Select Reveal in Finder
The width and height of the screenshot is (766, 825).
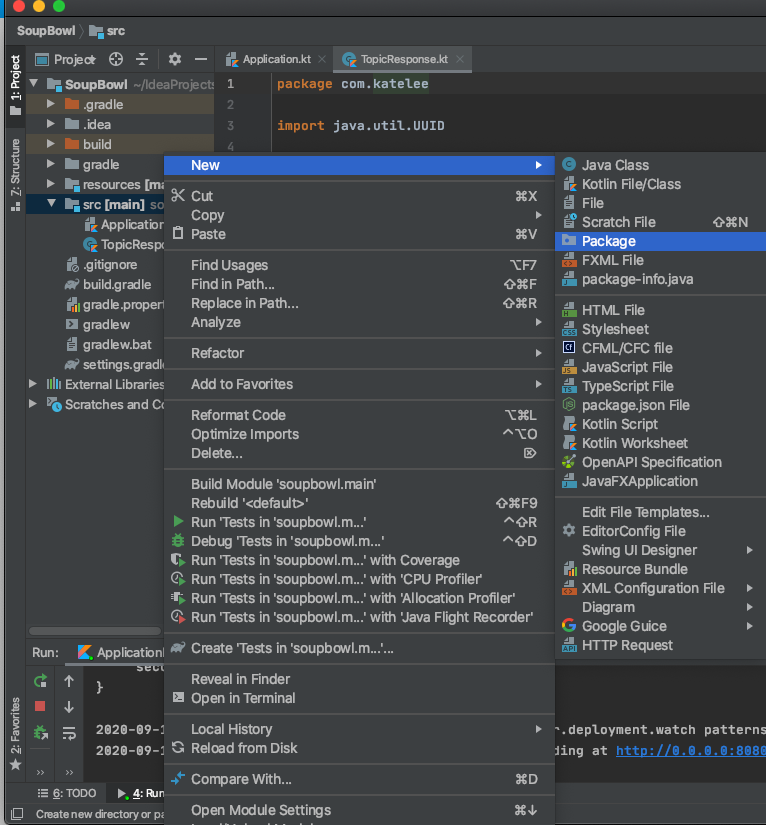(359, 679)
